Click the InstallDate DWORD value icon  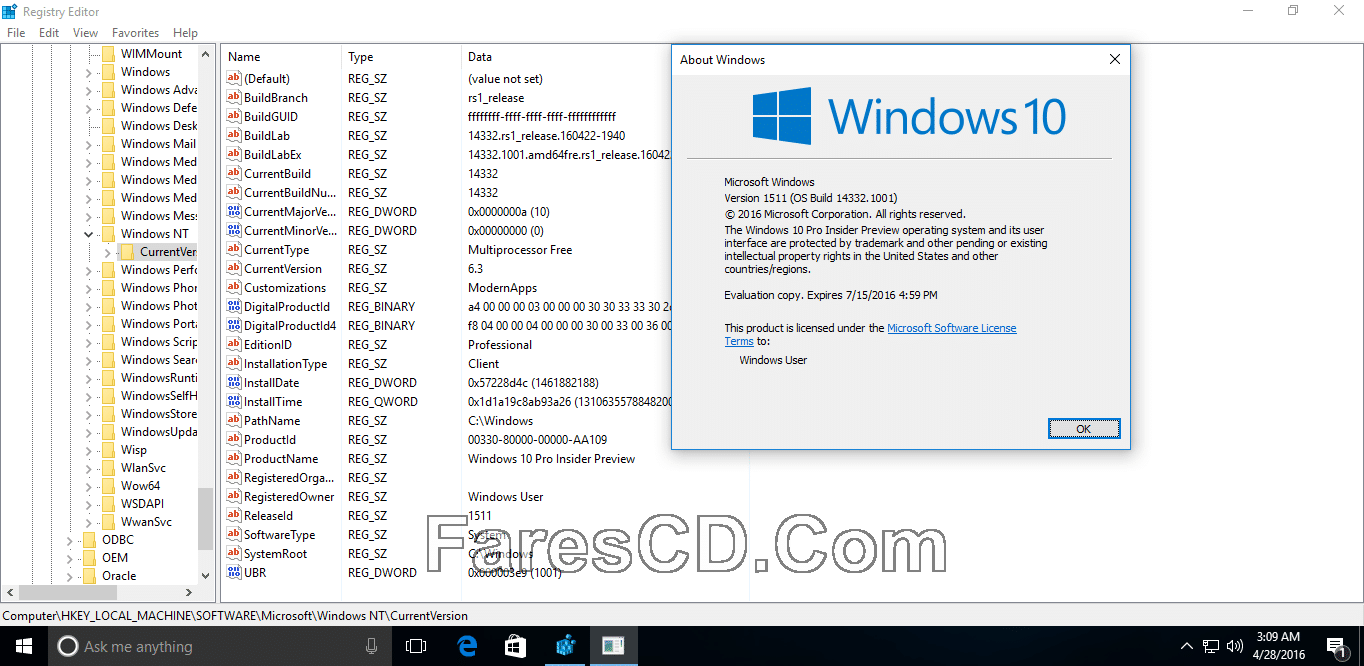(x=234, y=383)
